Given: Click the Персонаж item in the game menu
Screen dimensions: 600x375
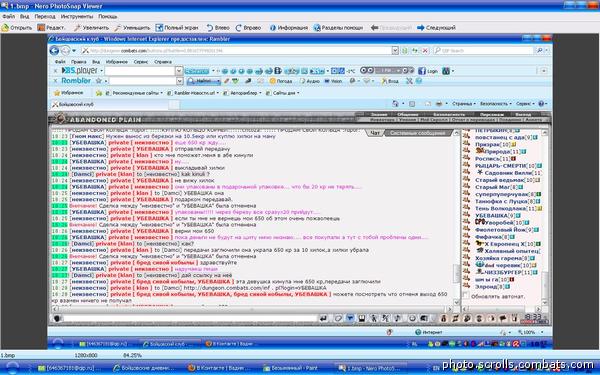Looking at the screenshot, I should 492,114.
